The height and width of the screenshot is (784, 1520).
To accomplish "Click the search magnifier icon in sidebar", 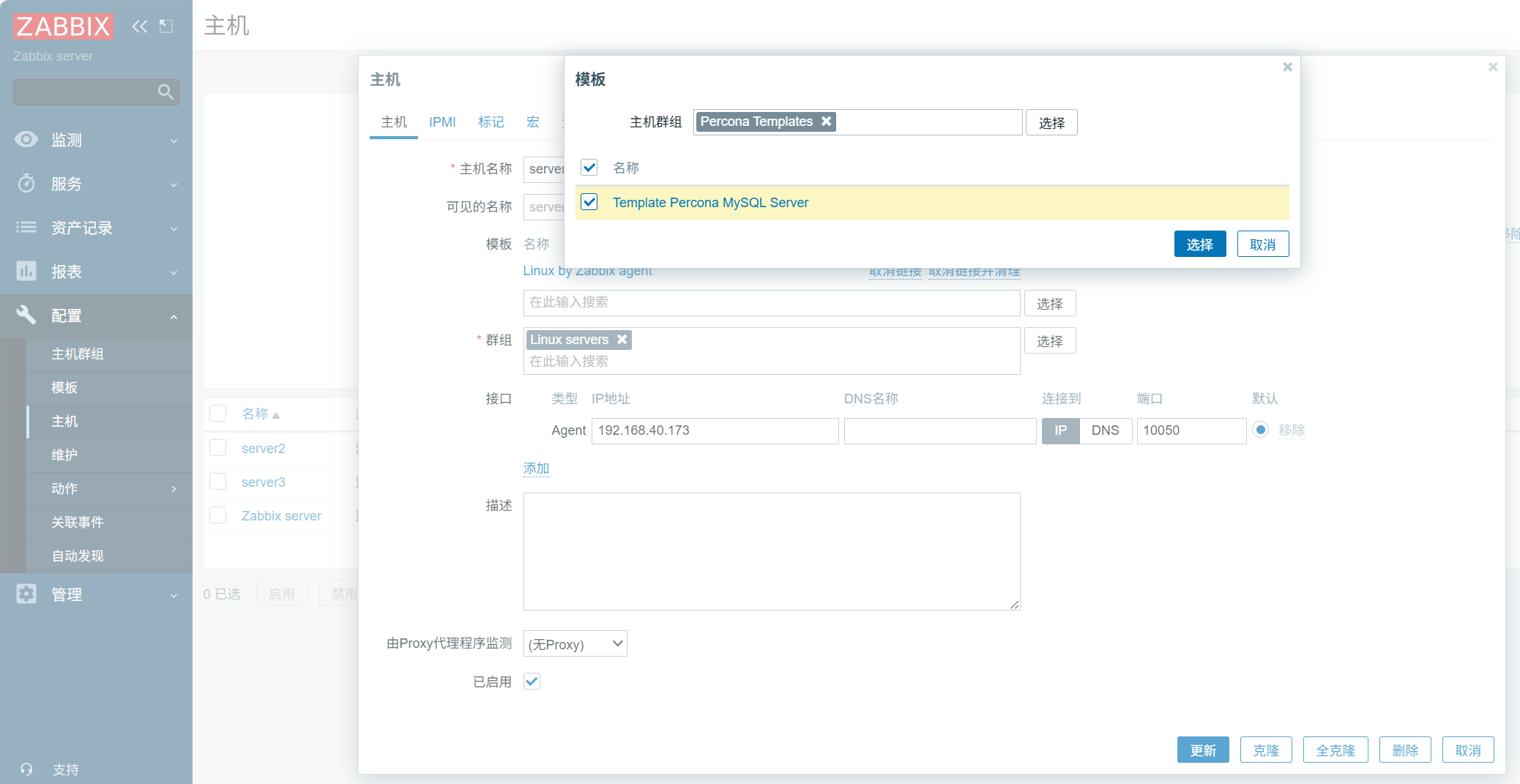I will coord(165,92).
